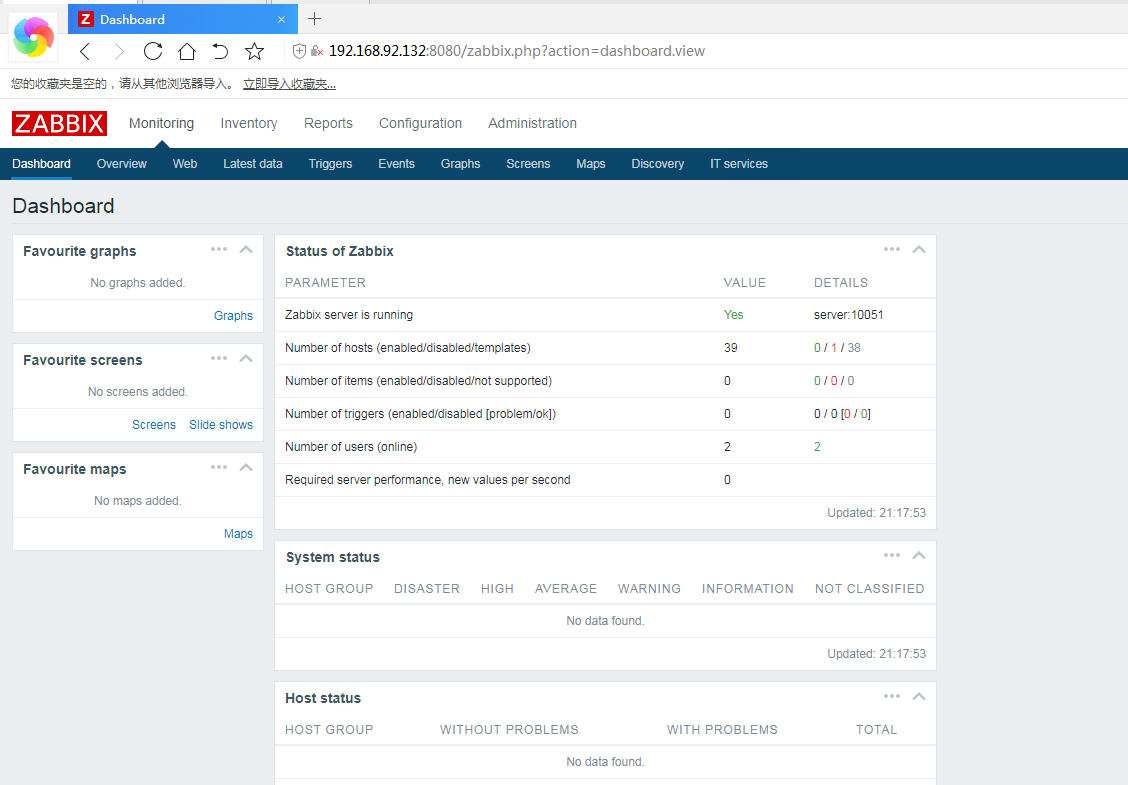This screenshot has height=785, width=1128.
Task: Bookmark page with the star icon
Action: 254,51
